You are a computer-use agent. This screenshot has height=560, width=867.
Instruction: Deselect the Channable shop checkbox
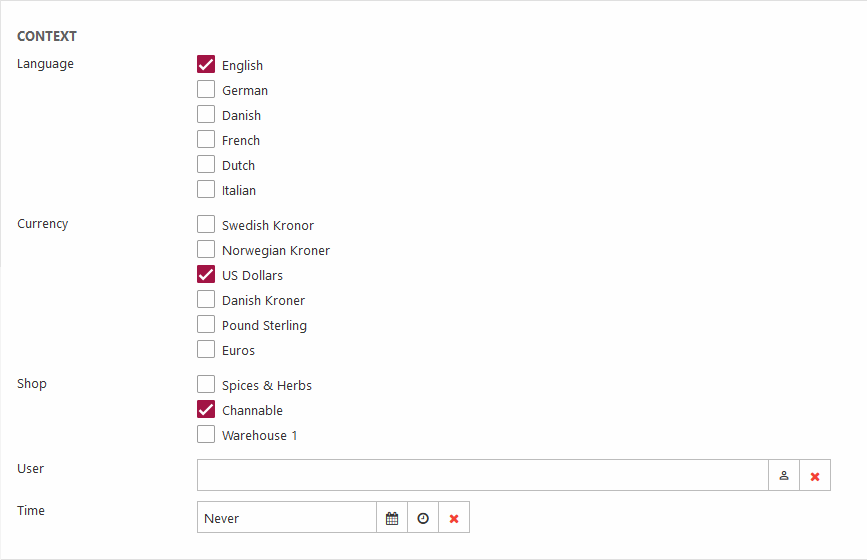pos(206,410)
